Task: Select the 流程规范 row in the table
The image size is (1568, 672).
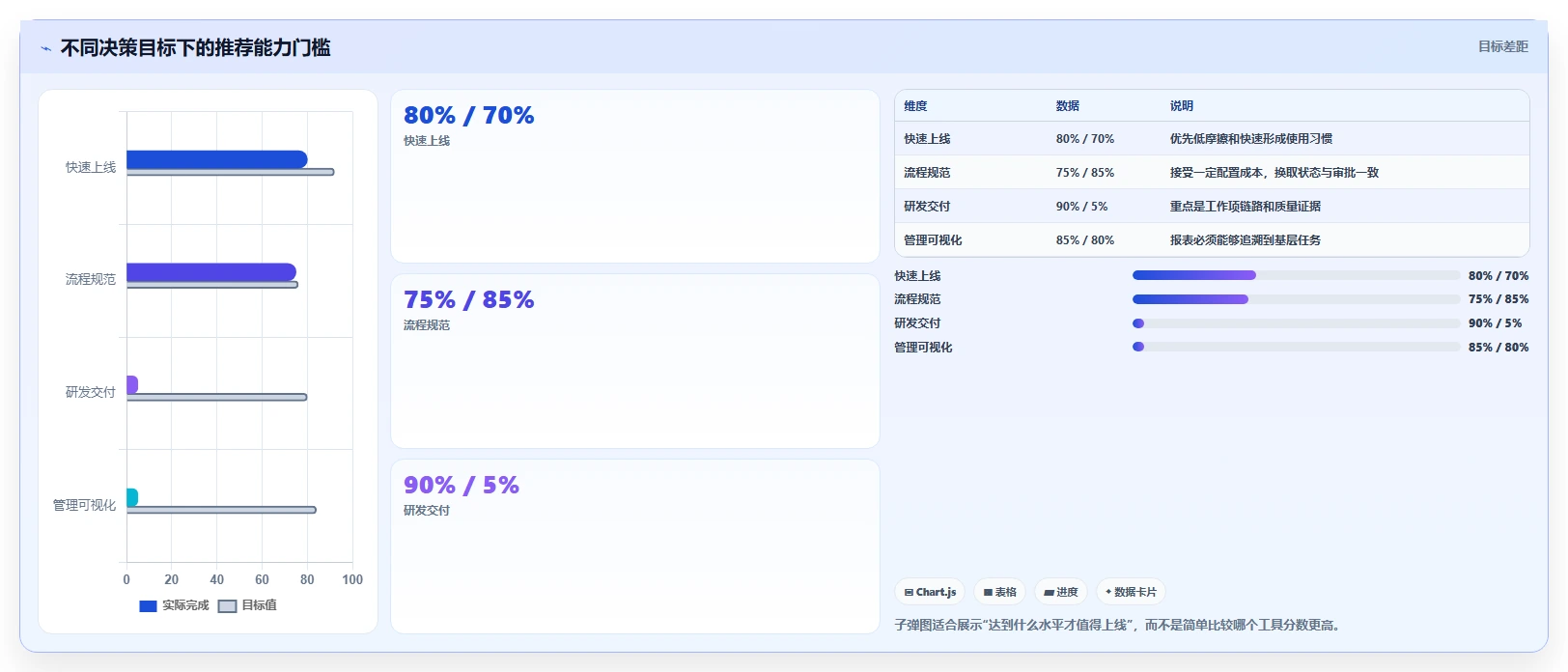Action: tap(1212, 173)
